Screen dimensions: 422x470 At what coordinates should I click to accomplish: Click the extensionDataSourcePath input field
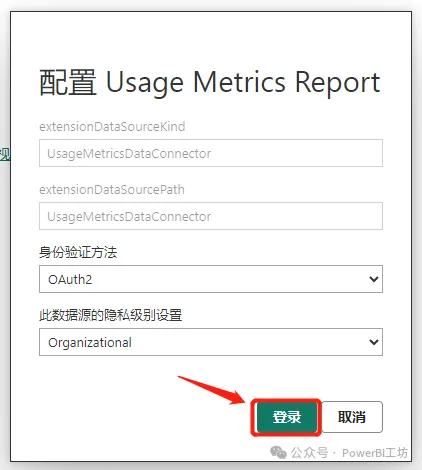pos(211,216)
